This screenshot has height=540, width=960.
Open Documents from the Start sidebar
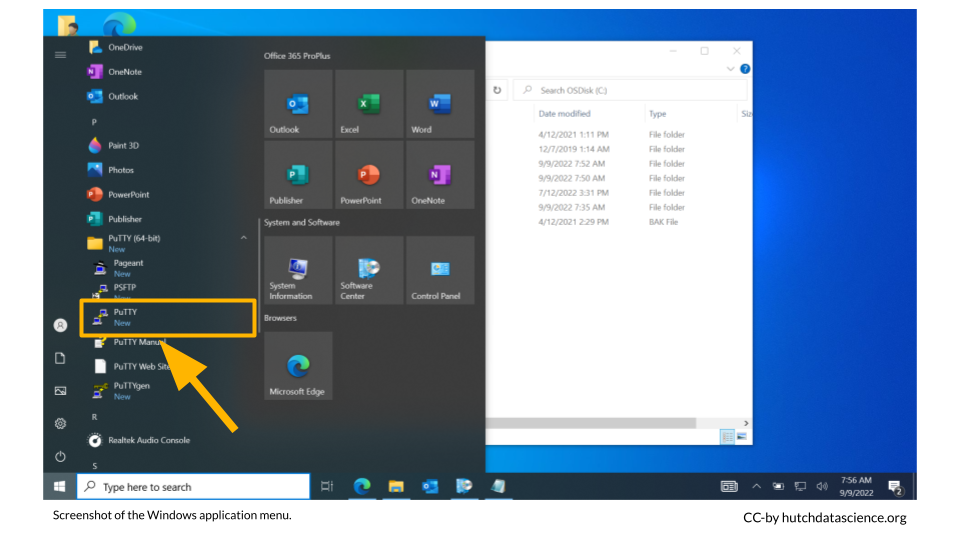click(x=60, y=358)
